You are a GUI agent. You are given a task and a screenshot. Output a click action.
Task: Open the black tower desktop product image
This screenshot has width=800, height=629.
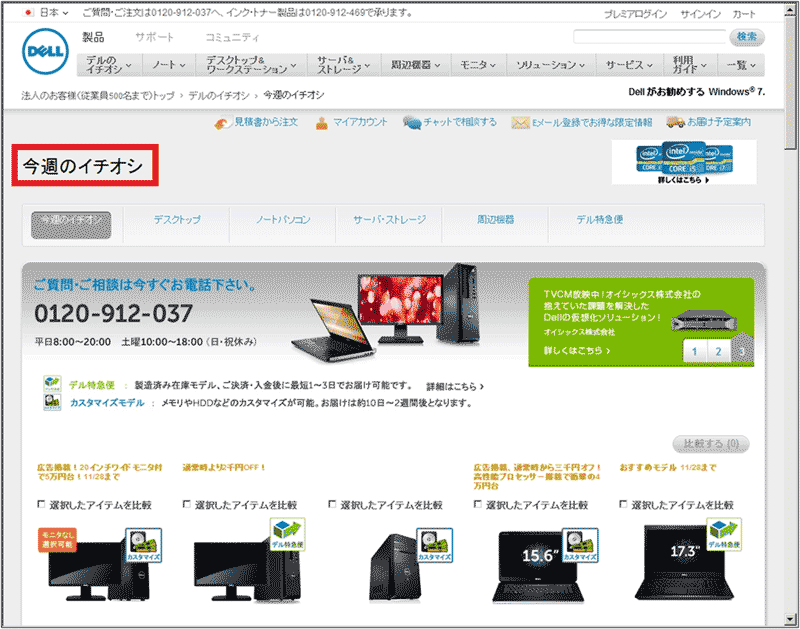click(x=395, y=567)
